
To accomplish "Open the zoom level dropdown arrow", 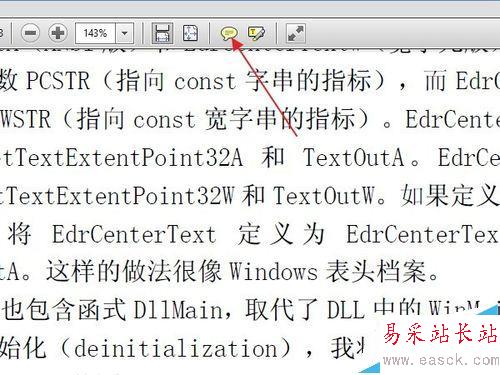I will coord(125,33).
